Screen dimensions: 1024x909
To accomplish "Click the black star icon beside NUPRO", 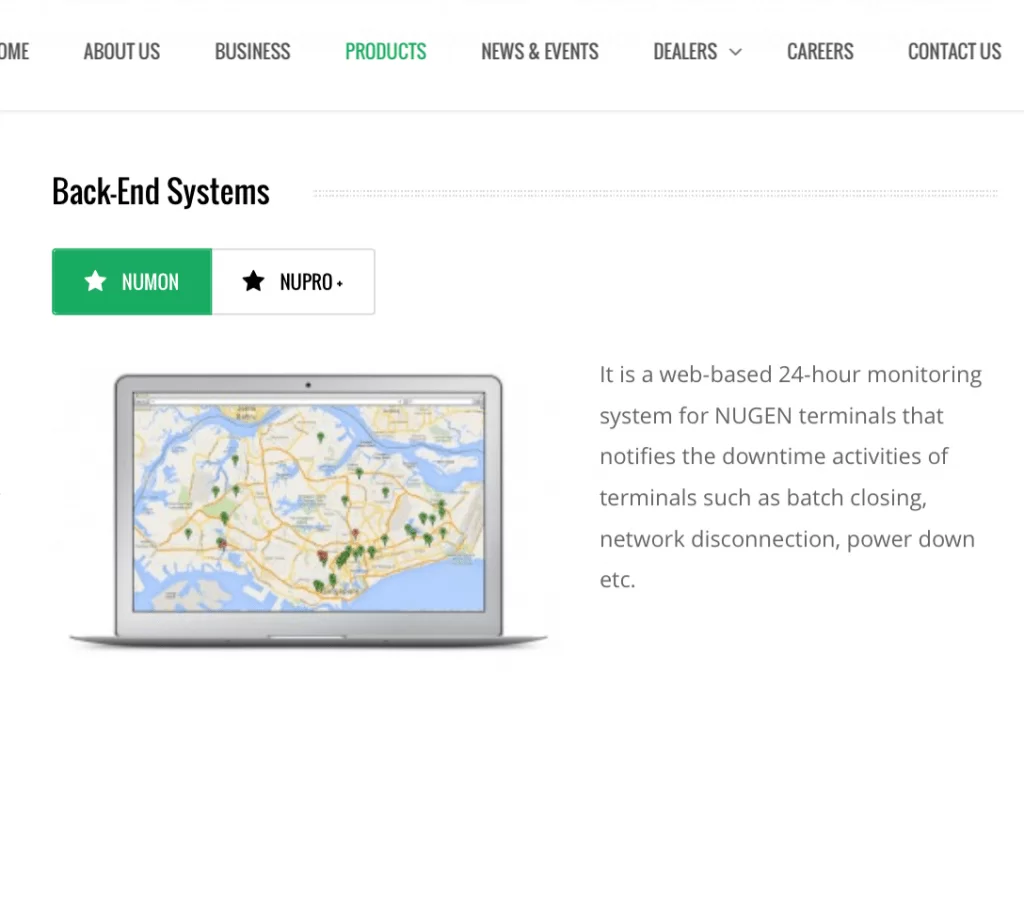I will coord(253,281).
